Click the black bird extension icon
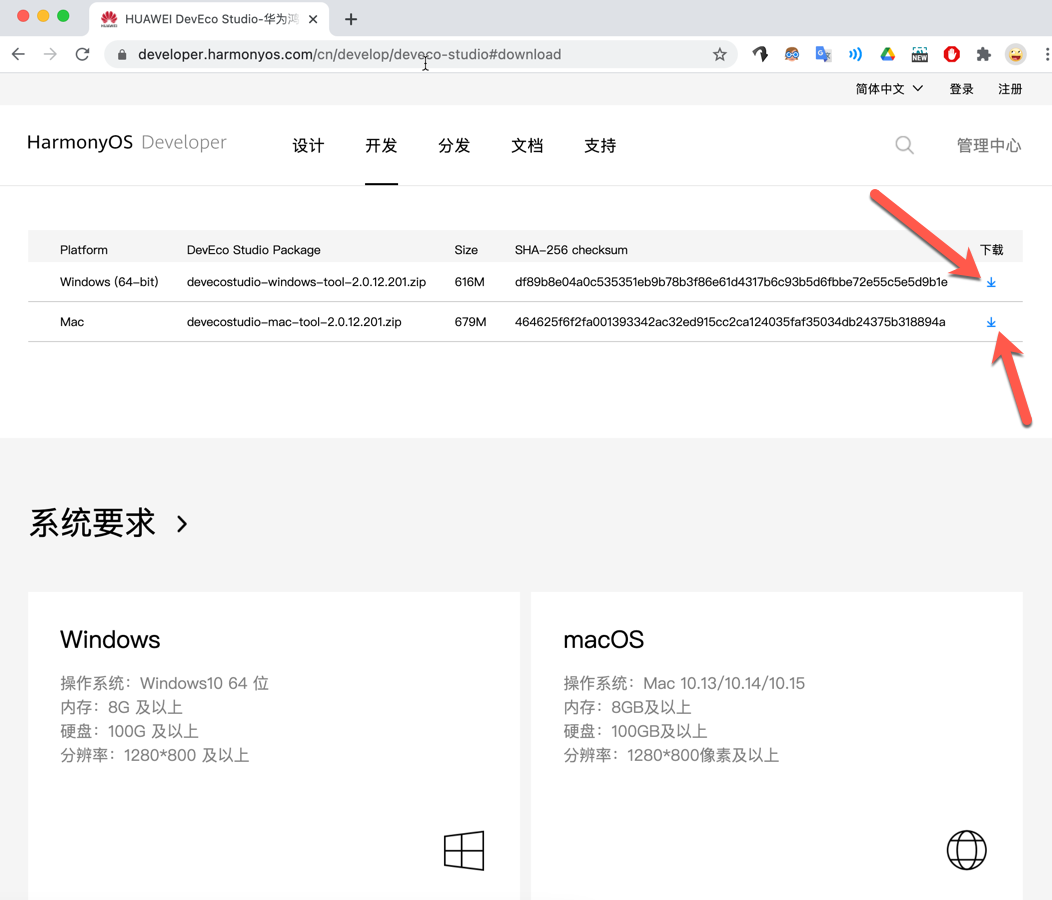This screenshot has width=1052, height=900. [x=759, y=54]
